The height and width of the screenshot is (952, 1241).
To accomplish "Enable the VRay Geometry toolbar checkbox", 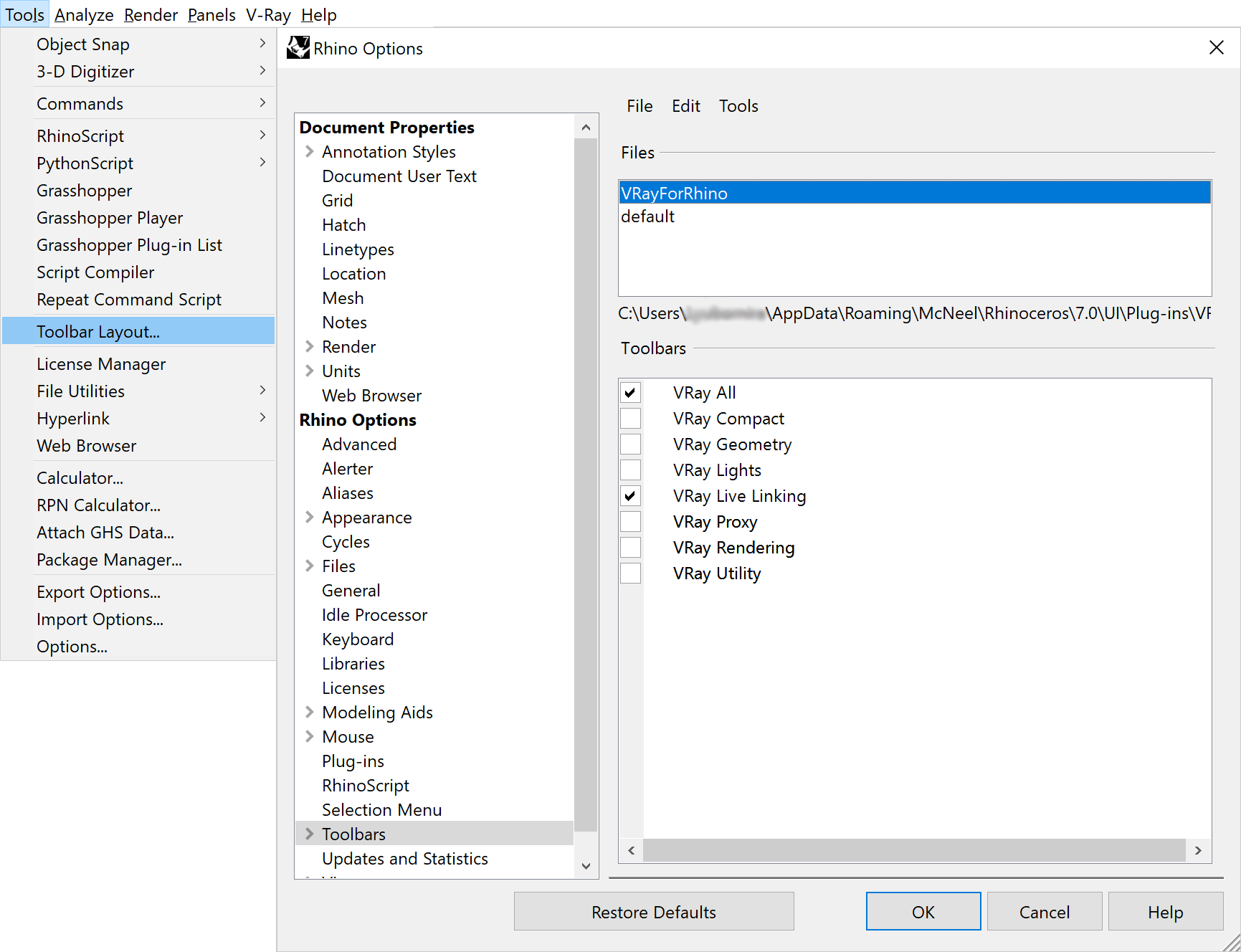I will 630,444.
